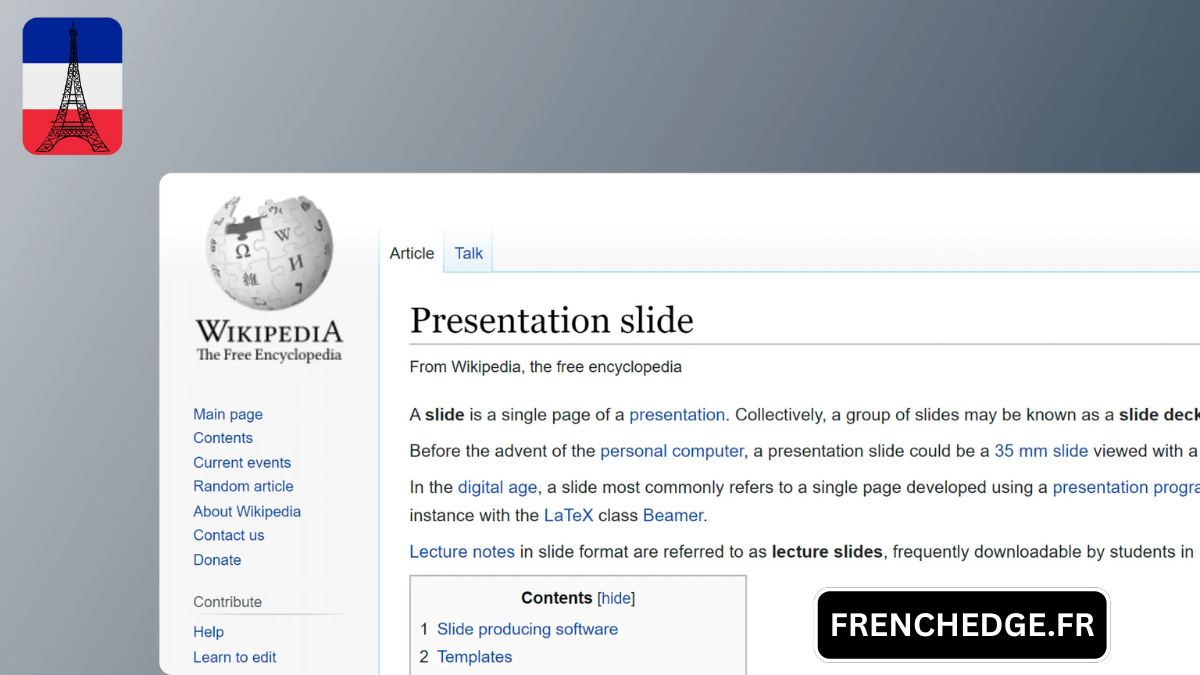Hide the Contents box

(616, 598)
